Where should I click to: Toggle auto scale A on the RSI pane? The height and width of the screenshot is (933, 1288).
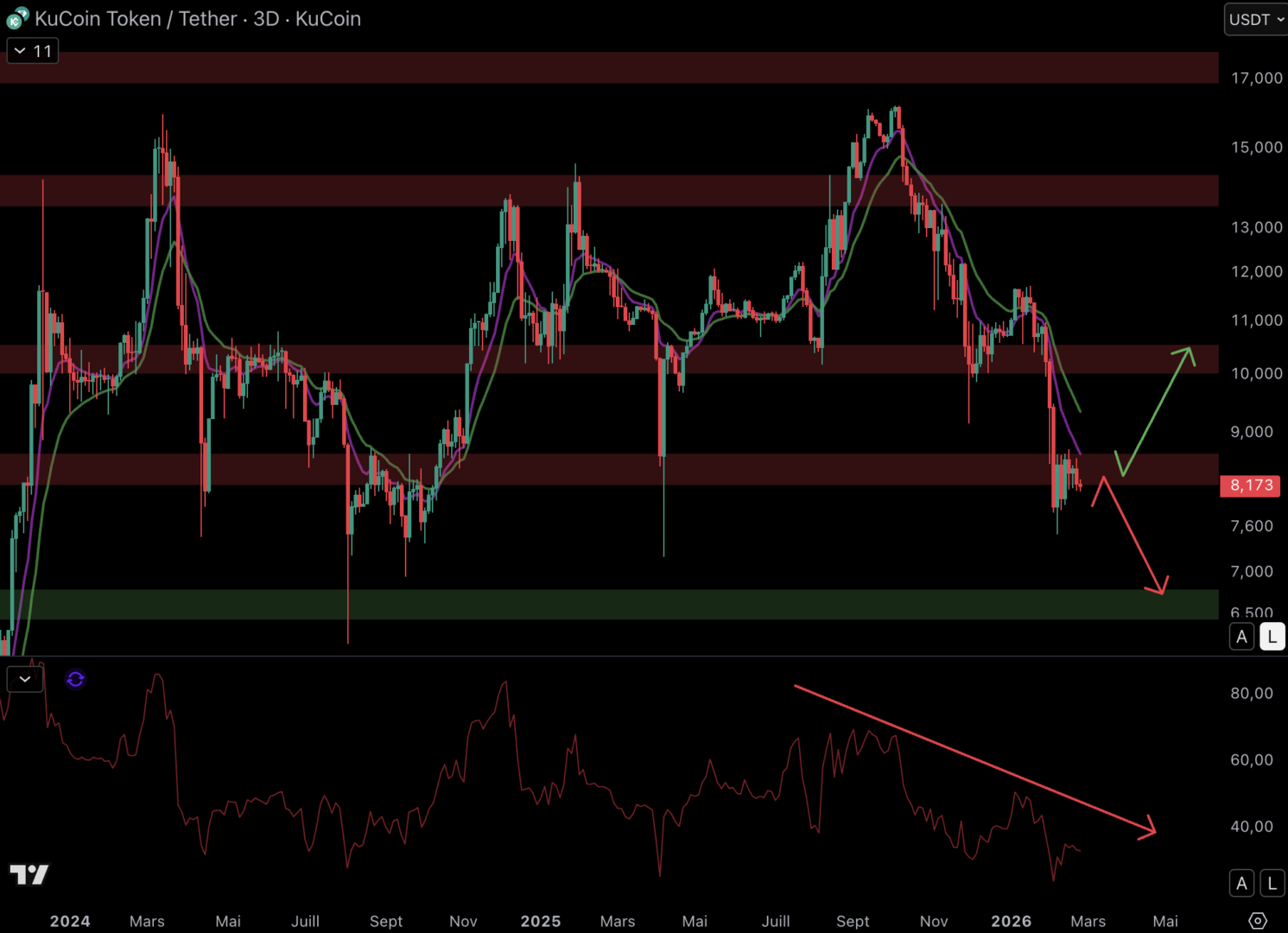click(1241, 884)
